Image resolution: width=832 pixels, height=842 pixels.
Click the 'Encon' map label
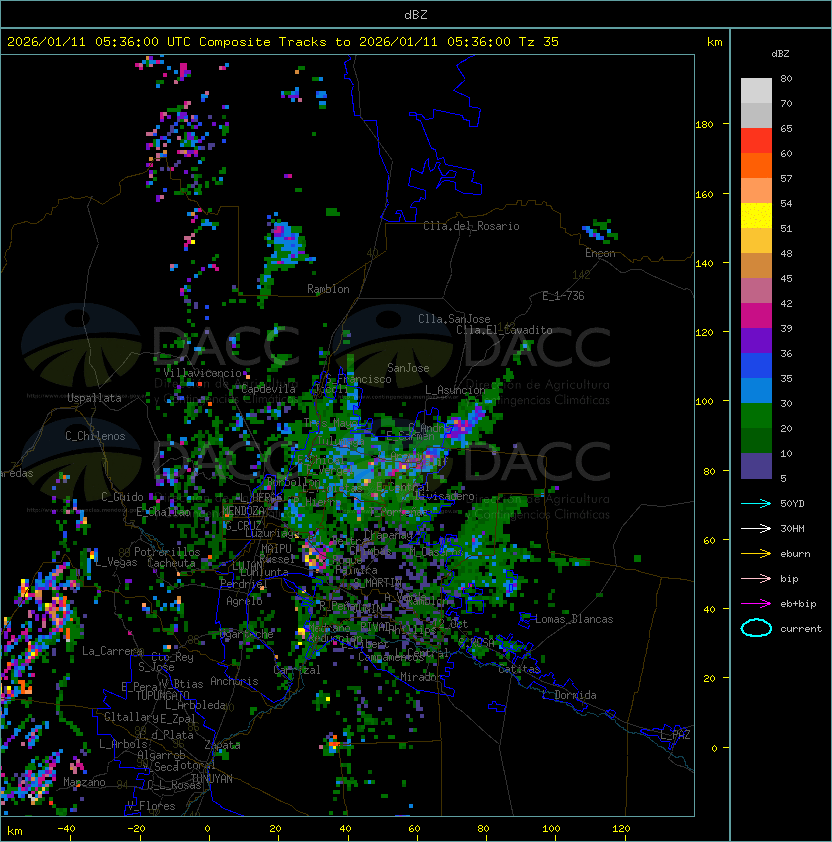pyautogui.click(x=600, y=253)
